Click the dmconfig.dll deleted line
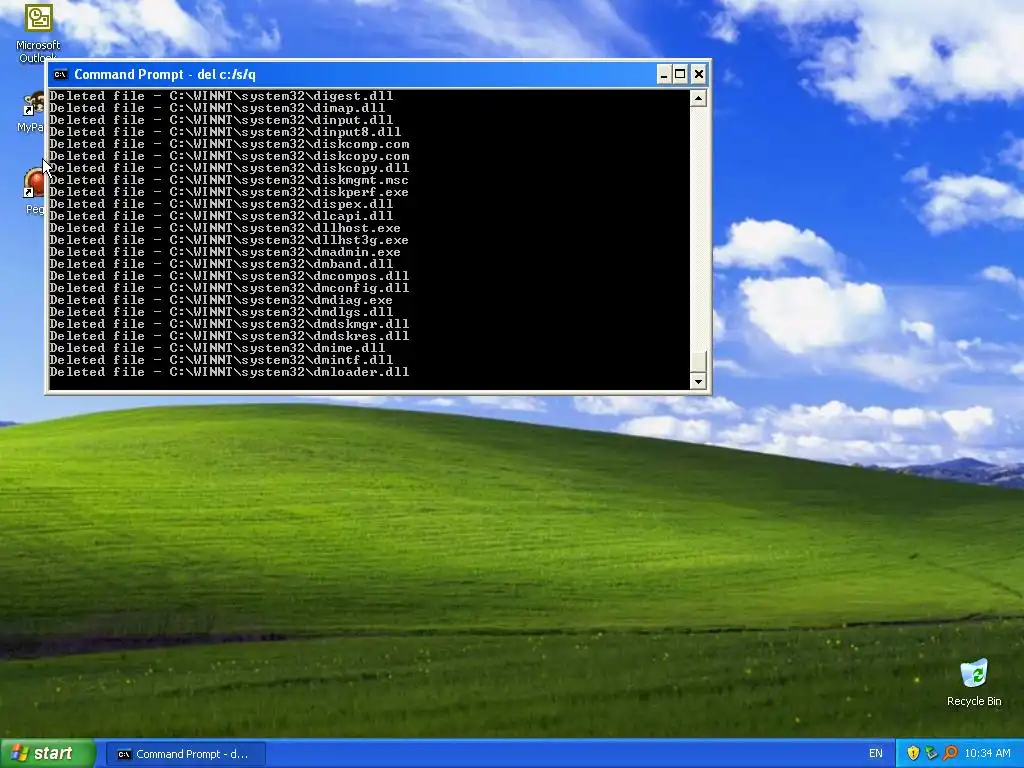The image size is (1024, 768). 230,288
